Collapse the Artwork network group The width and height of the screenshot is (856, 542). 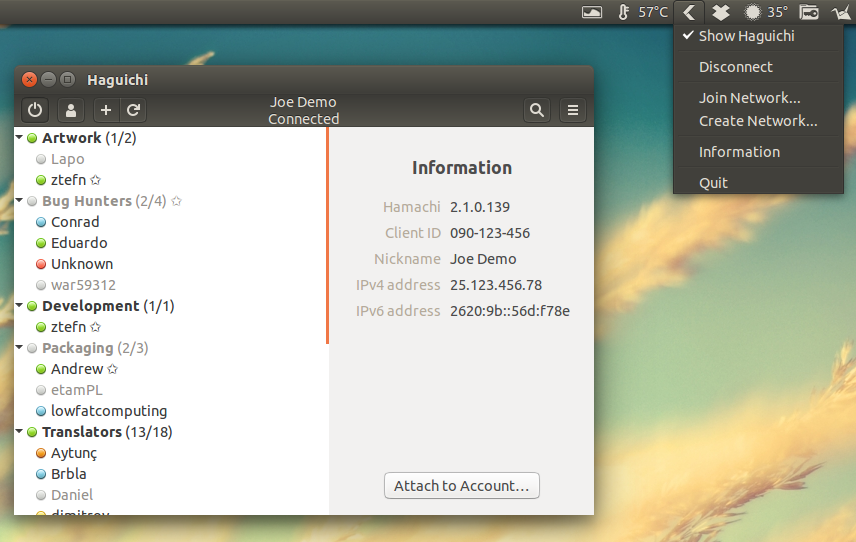pos(19,138)
